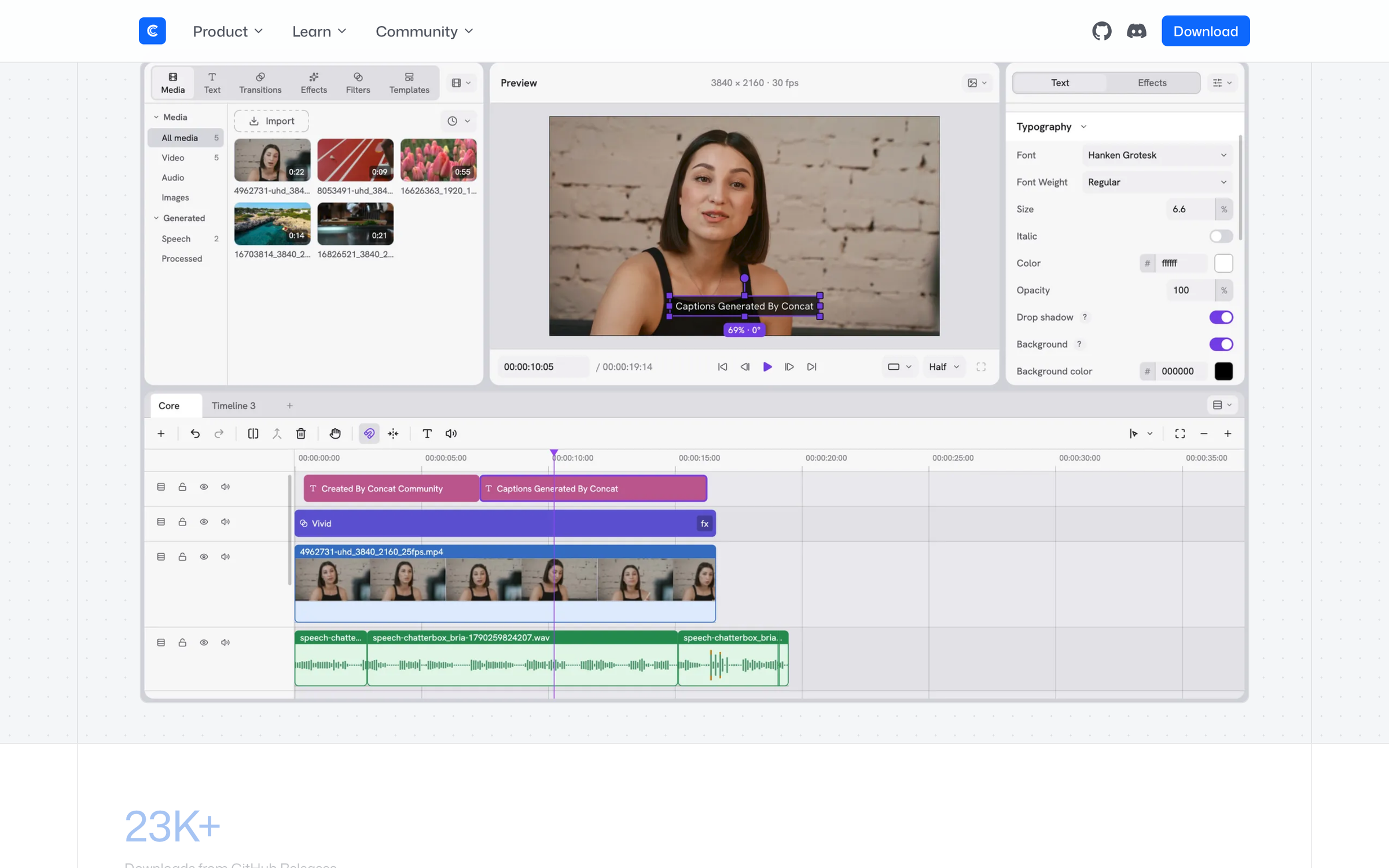This screenshot has width=1389, height=868.
Task: Click the redo arrow in timeline toolbar
Action: [219, 433]
